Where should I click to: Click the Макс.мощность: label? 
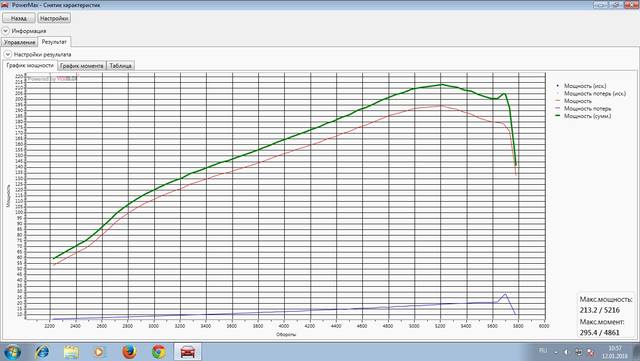point(606,299)
